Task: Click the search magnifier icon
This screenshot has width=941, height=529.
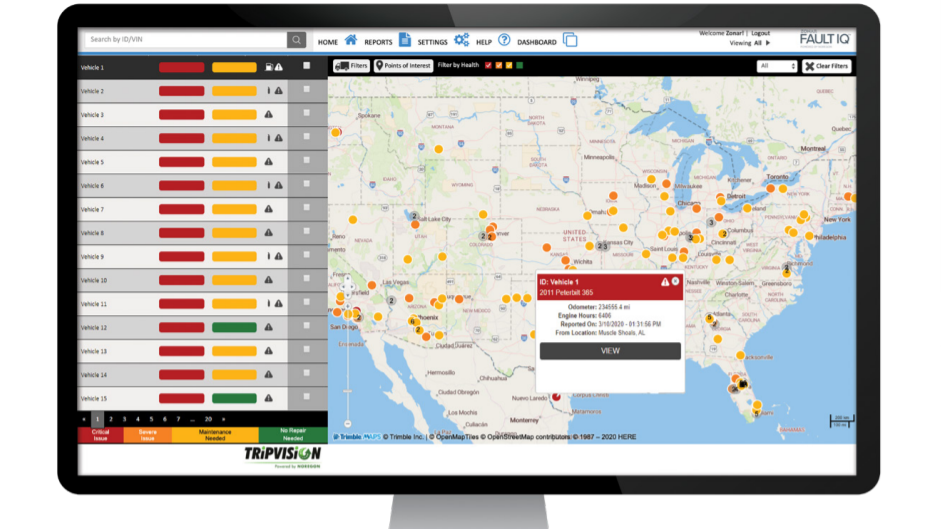Action: [296, 40]
